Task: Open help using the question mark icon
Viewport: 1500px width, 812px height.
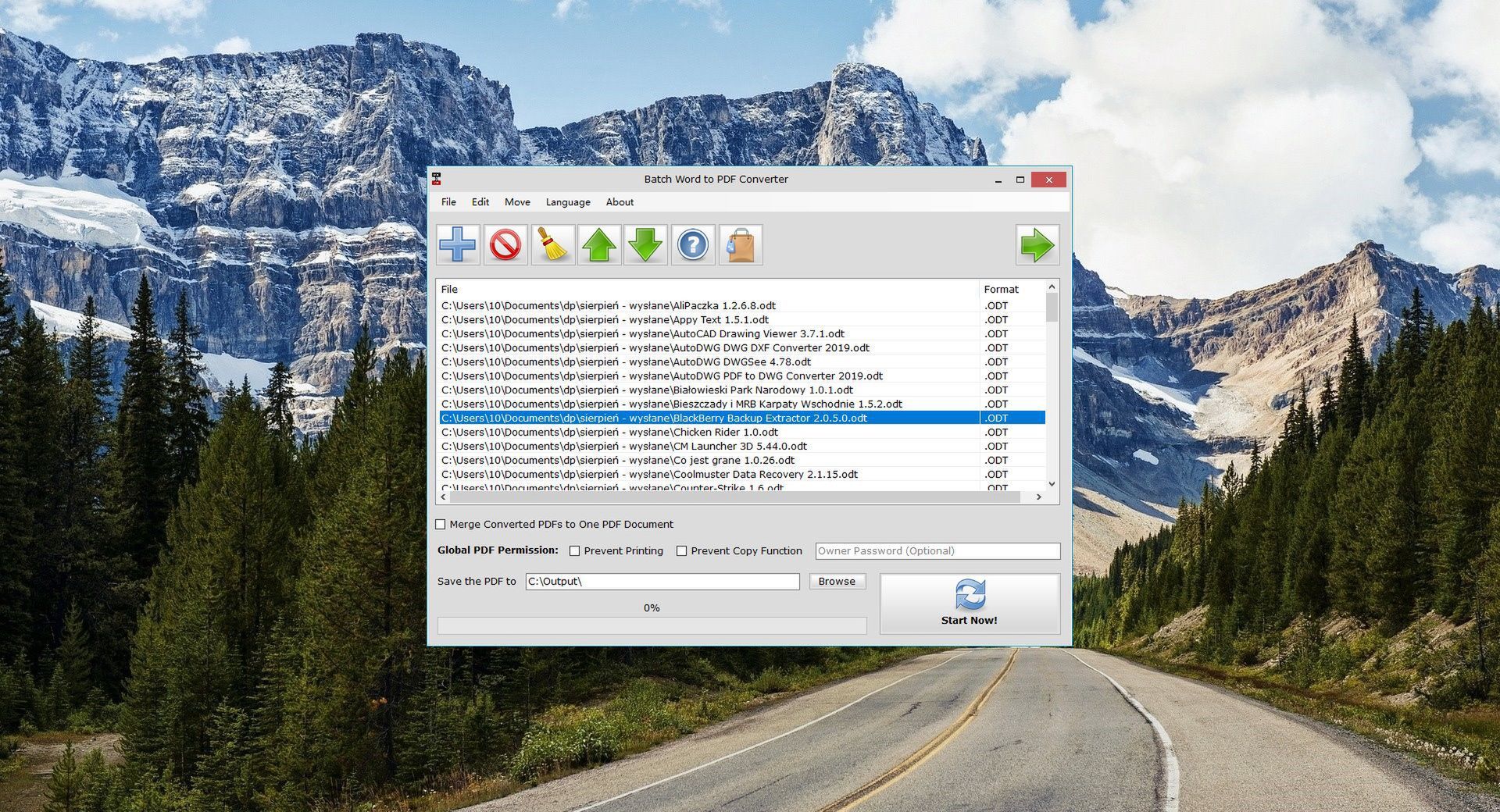Action: (692, 244)
